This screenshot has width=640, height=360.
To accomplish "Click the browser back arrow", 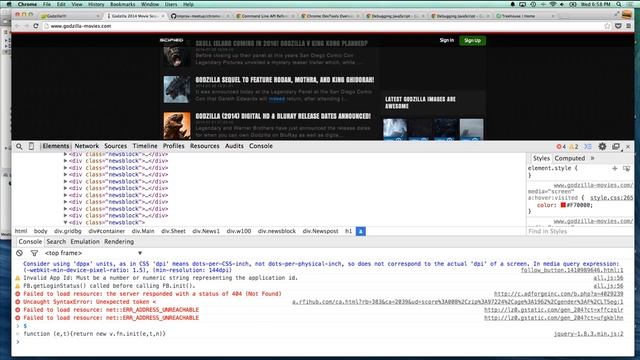I will pos(17,26).
